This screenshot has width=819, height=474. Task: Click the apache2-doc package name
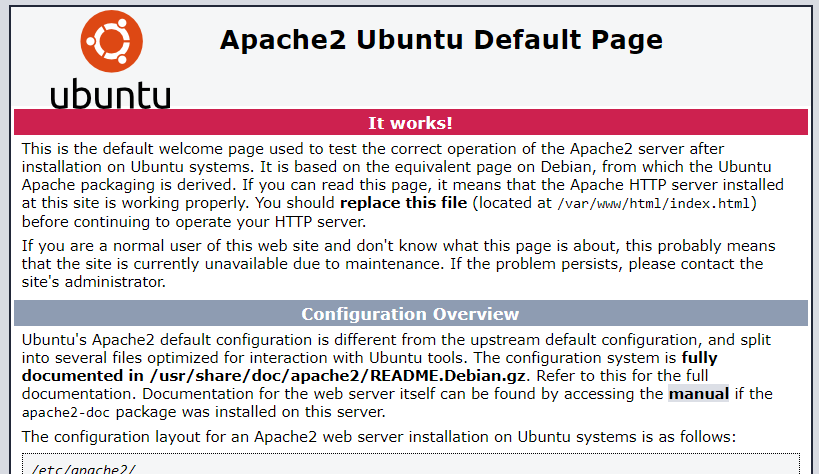pos(66,412)
